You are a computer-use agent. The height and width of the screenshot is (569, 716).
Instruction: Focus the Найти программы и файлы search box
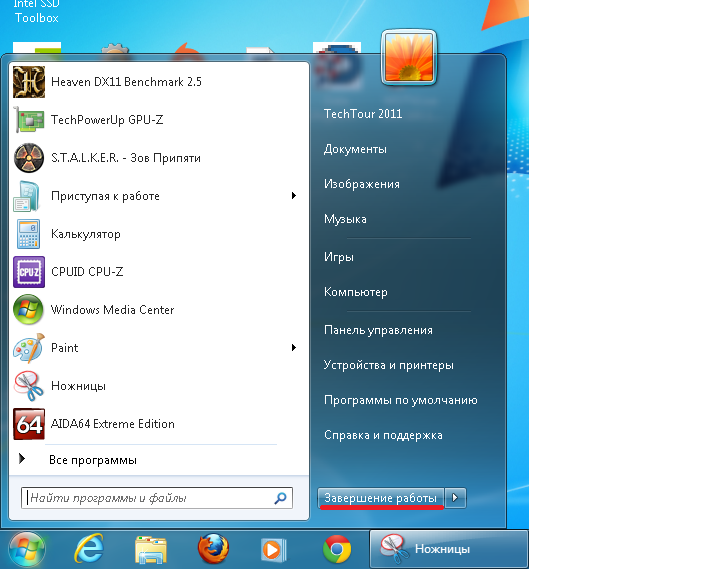pos(157,498)
